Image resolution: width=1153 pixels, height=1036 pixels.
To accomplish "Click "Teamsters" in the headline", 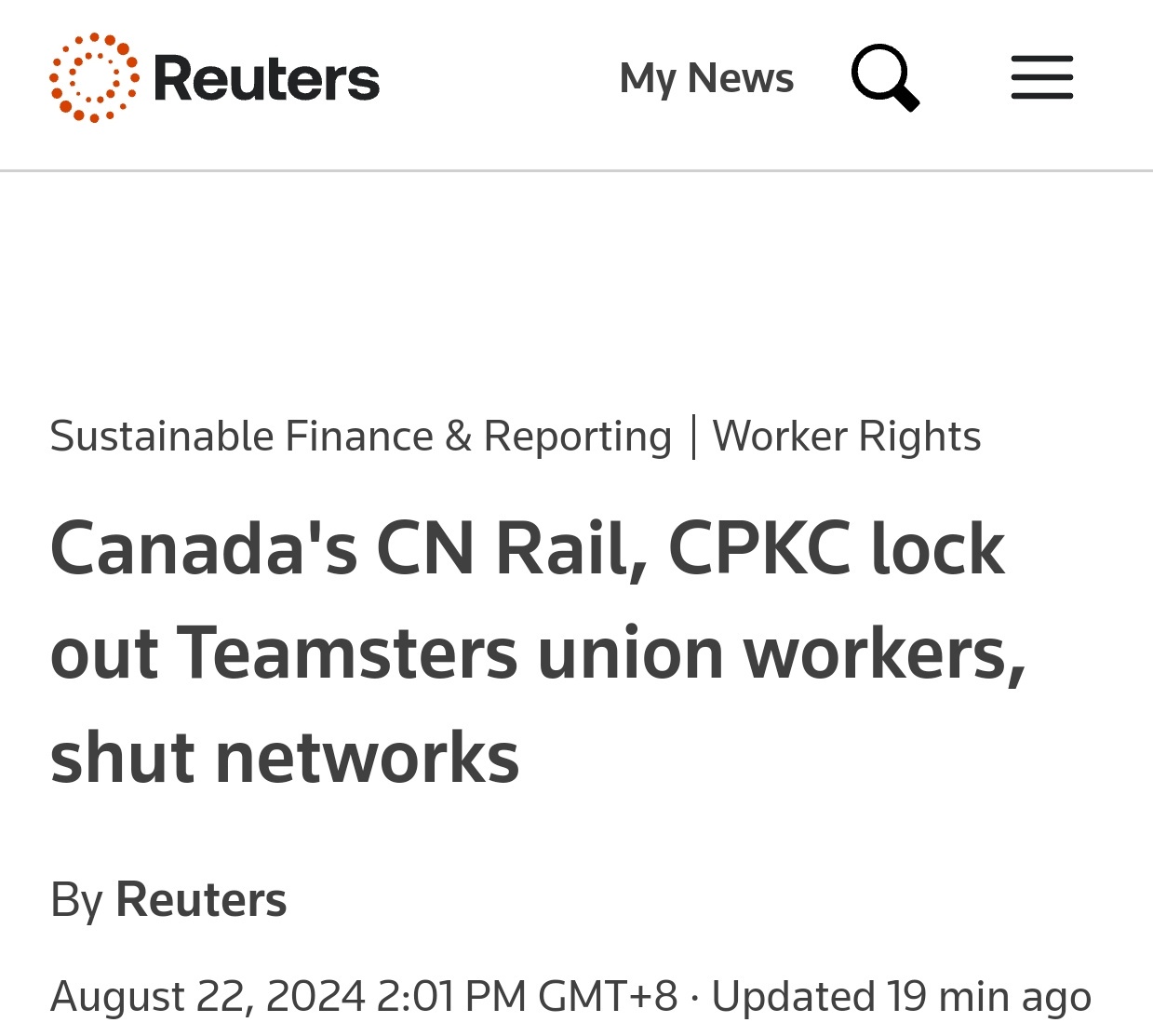I will [x=347, y=653].
